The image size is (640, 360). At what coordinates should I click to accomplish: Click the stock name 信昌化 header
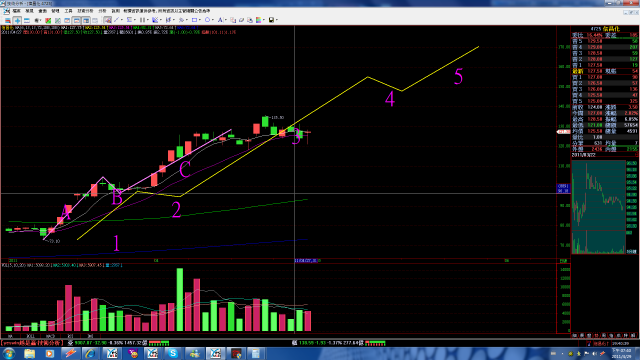611,29
